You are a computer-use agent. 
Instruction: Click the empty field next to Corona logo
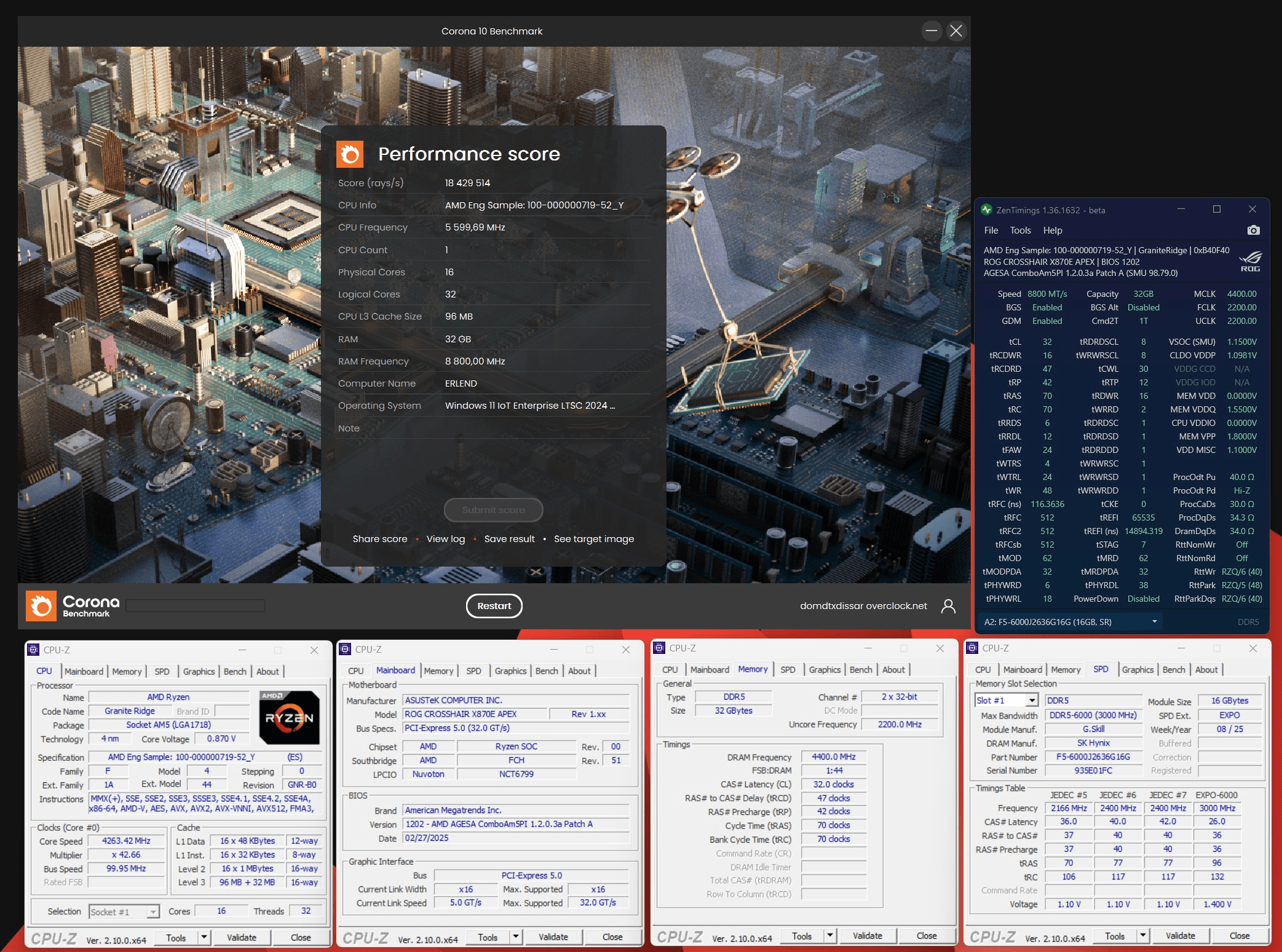196,606
